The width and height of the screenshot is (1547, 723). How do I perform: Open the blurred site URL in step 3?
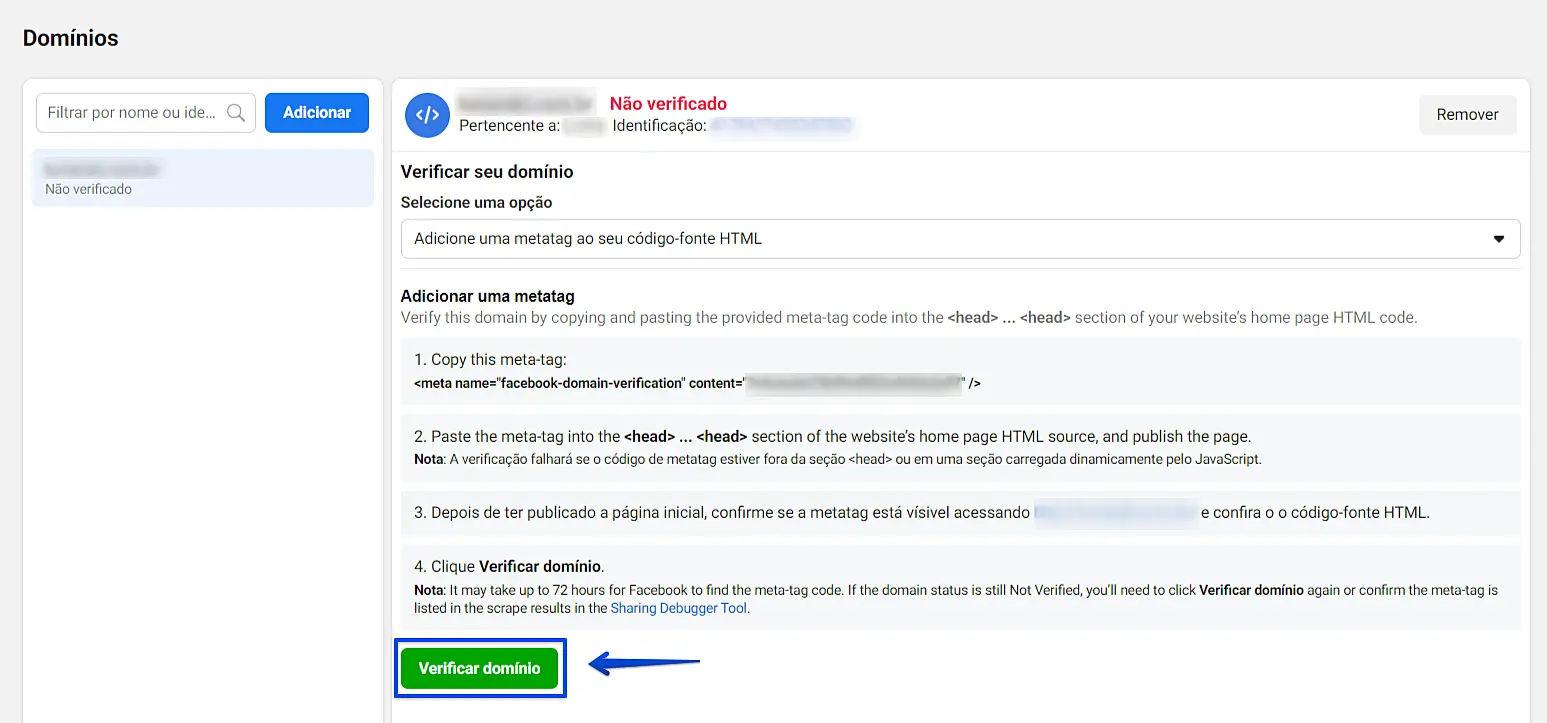pos(1115,512)
